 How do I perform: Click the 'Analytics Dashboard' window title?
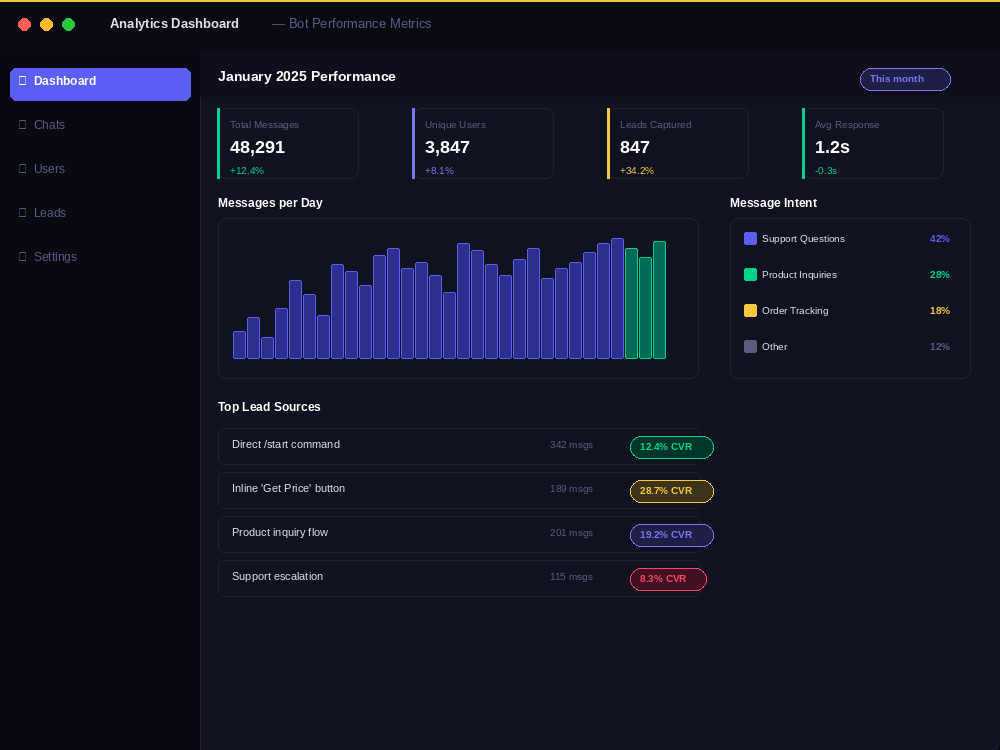174,24
